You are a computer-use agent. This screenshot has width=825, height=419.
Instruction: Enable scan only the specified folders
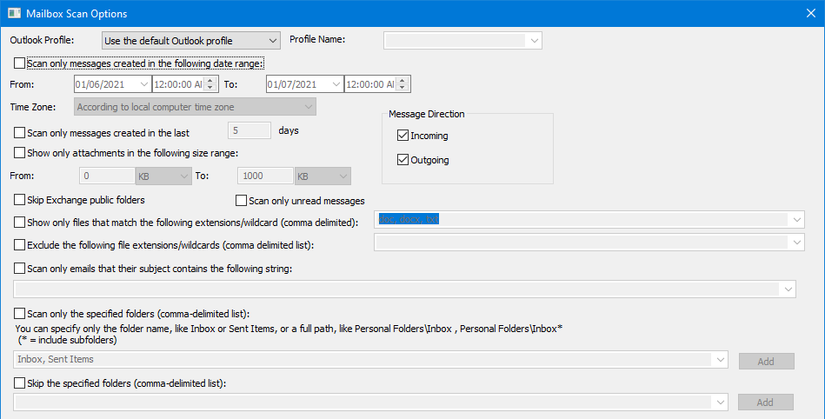click(19, 314)
